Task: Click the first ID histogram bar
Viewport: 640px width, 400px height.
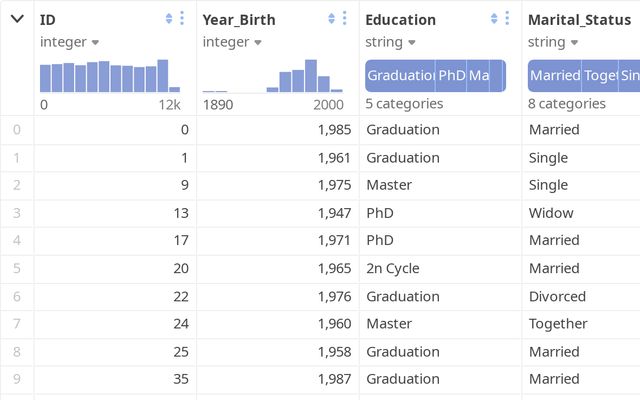Action: (x=45, y=79)
